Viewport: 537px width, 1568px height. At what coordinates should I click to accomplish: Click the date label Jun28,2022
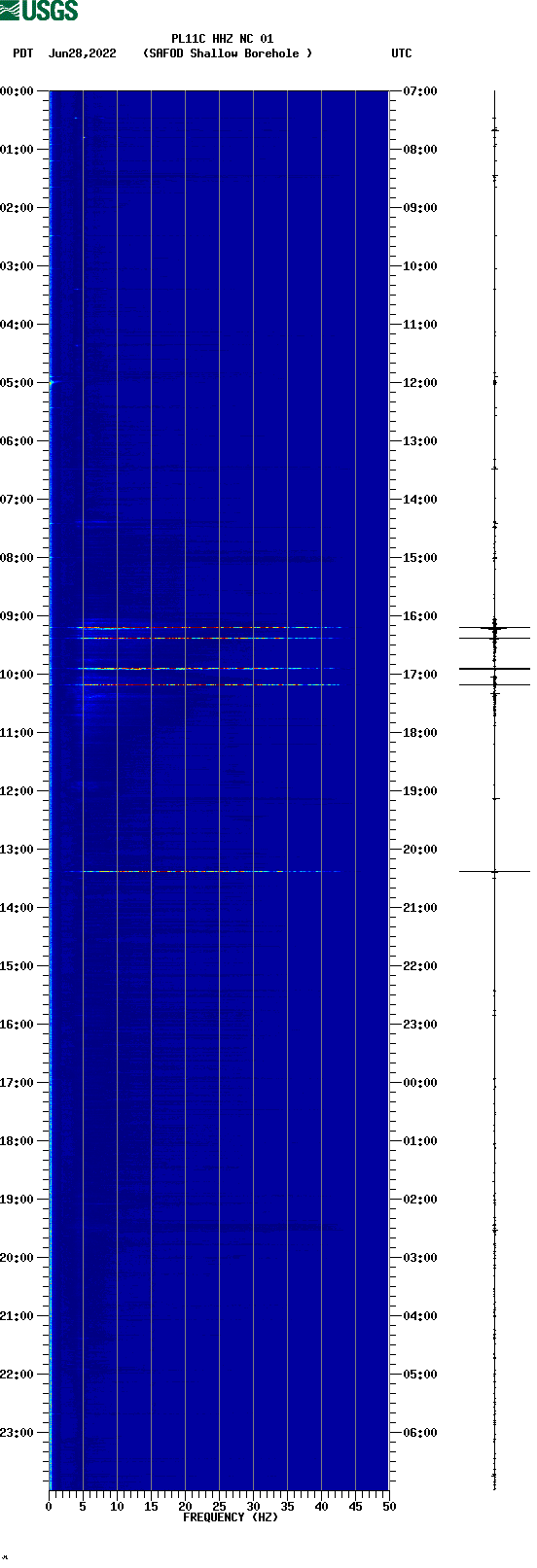click(x=83, y=53)
